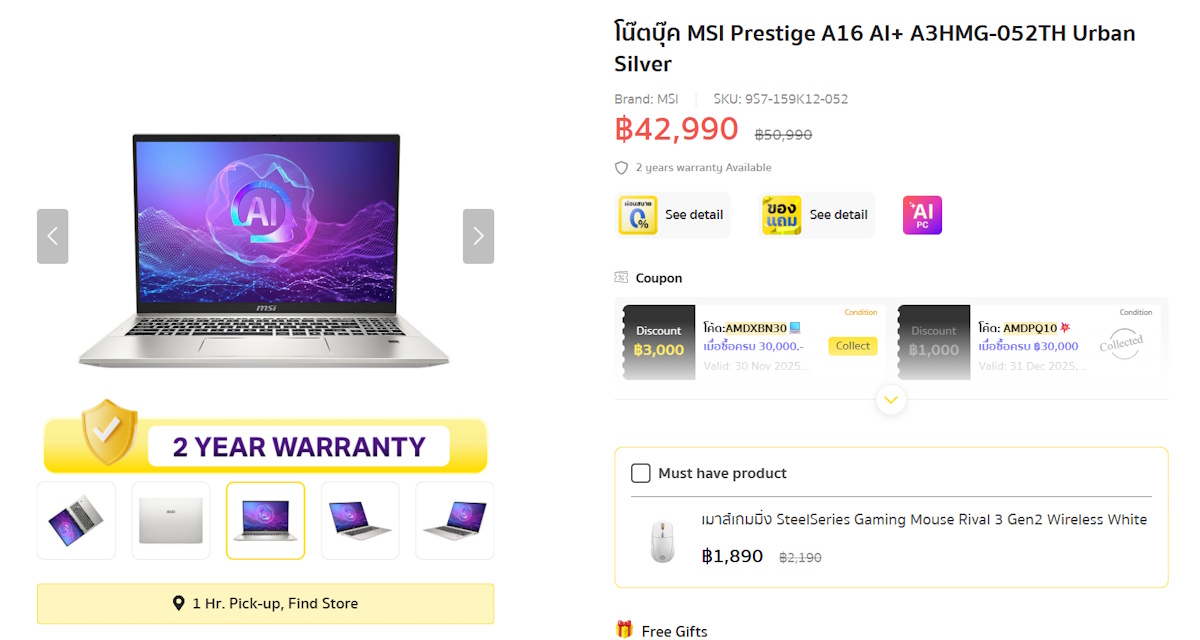Open Condition link on ฿3,000 coupon

tap(860, 312)
